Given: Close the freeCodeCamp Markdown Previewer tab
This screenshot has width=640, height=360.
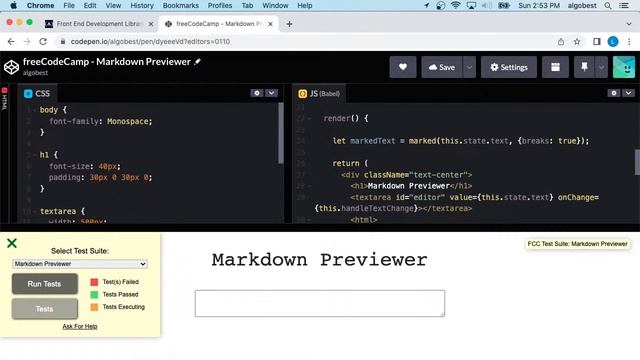Looking at the screenshot, I should click(x=270, y=24).
